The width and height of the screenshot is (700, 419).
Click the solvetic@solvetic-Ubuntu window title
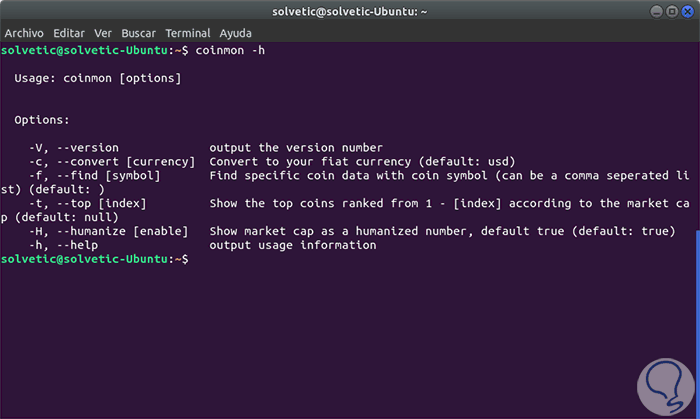click(349, 11)
